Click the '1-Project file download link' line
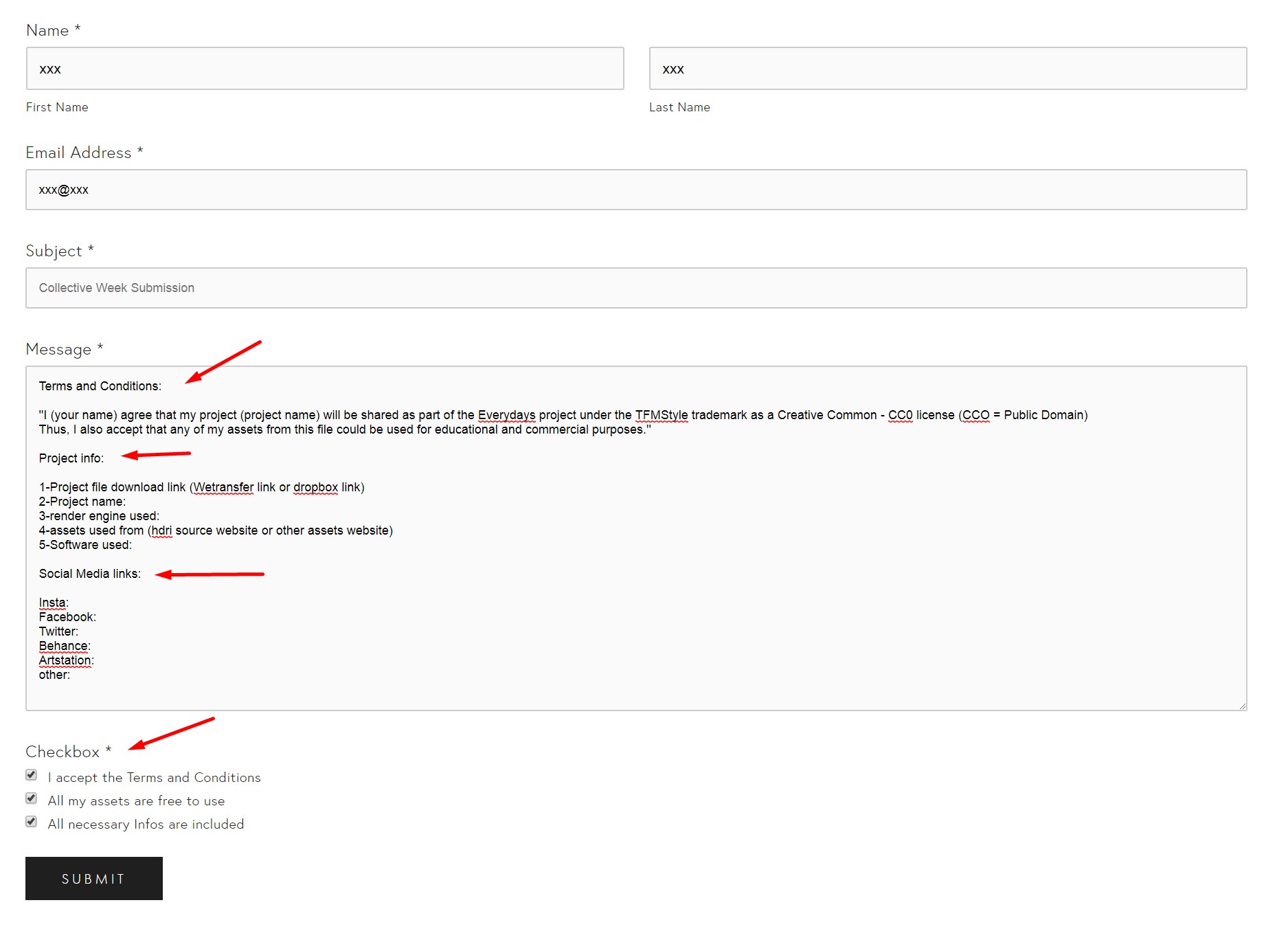This screenshot has height=929, width=1288. tap(202, 487)
